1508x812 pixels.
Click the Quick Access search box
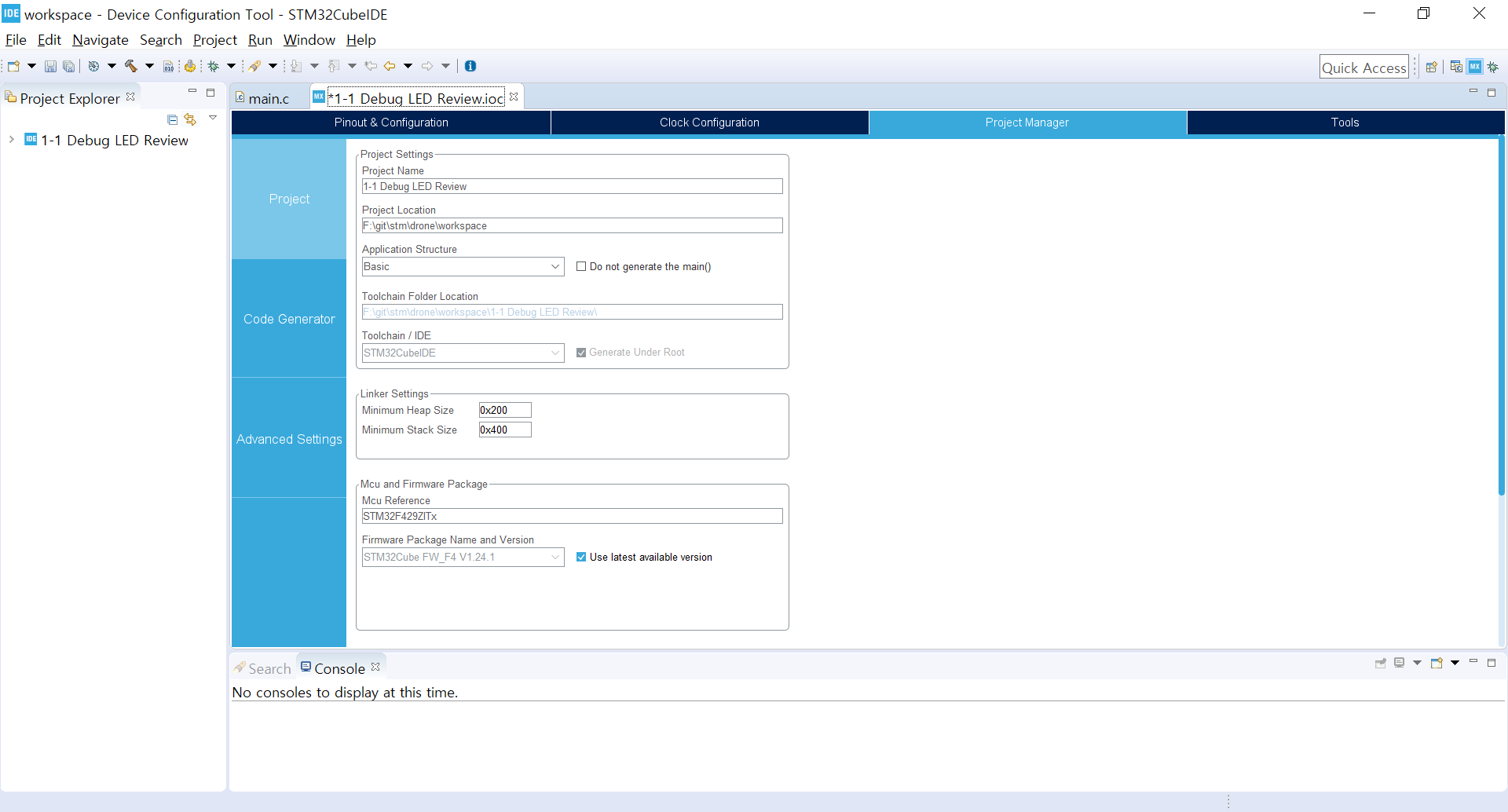click(x=1363, y=68)
